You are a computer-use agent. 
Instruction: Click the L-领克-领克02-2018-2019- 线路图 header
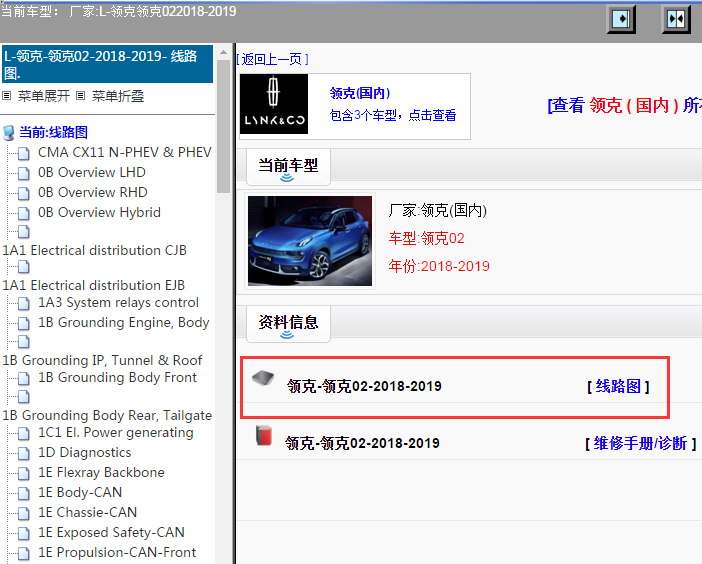tap(107, 64)
